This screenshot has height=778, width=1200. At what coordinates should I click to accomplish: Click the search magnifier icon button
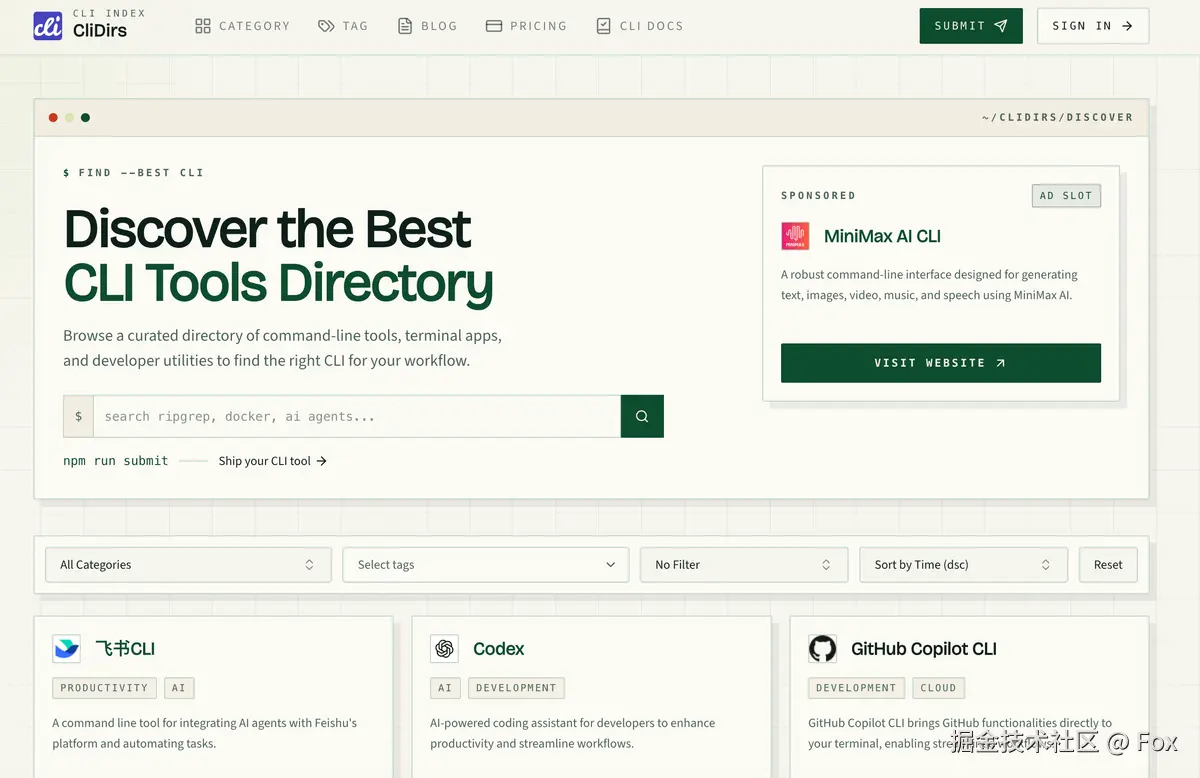(642, 416)
